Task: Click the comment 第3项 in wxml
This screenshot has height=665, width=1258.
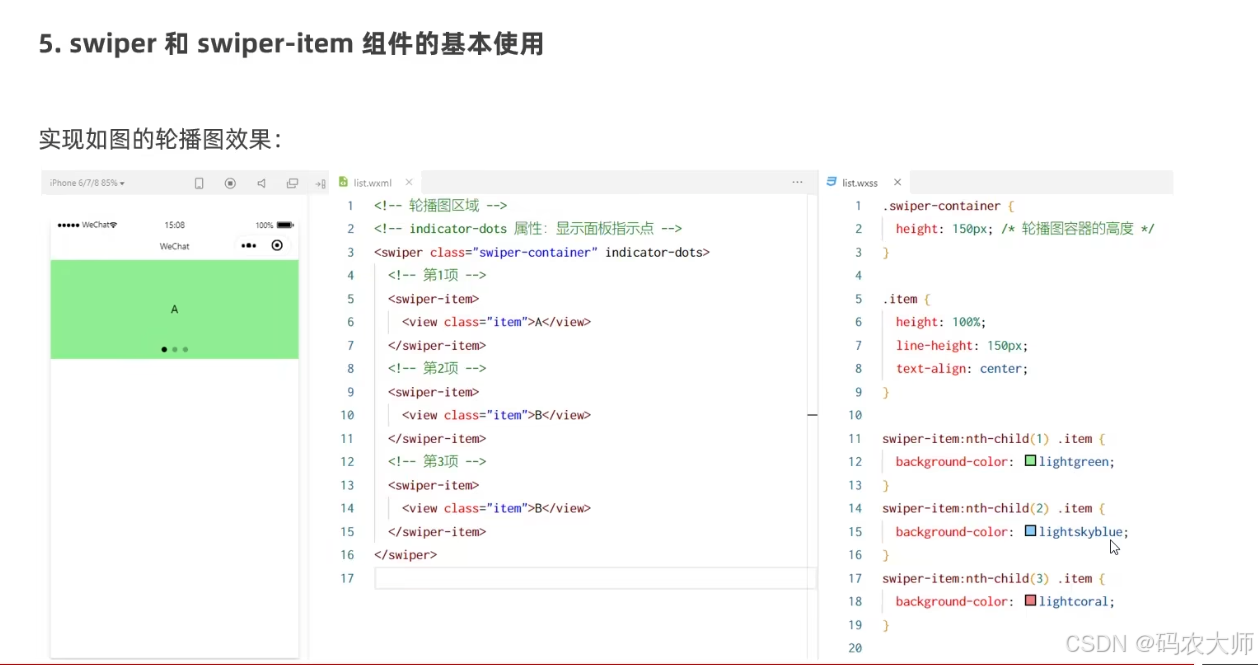Action: coord(437,461)
